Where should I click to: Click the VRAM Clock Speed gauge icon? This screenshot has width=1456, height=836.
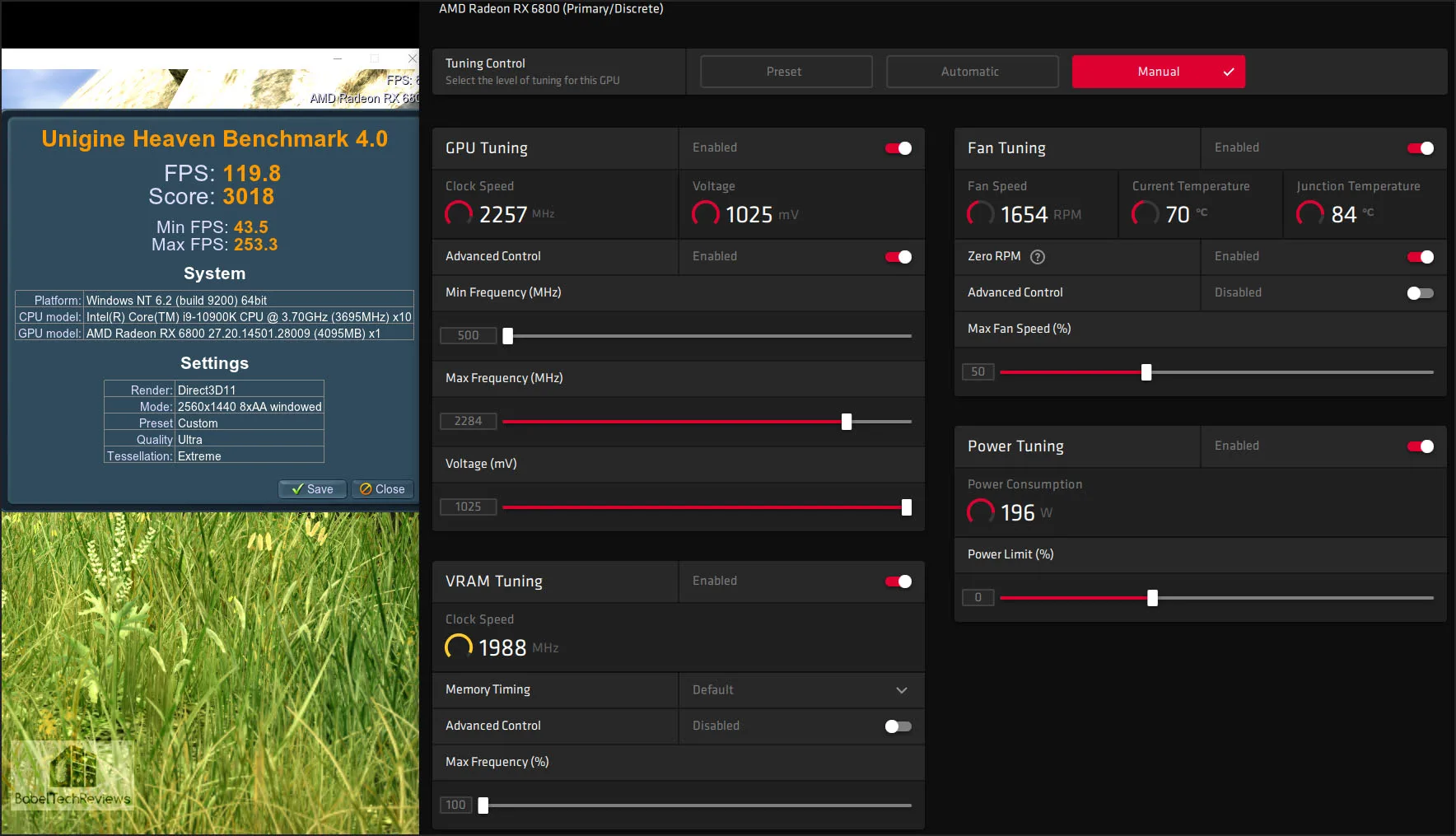[459, 647]
